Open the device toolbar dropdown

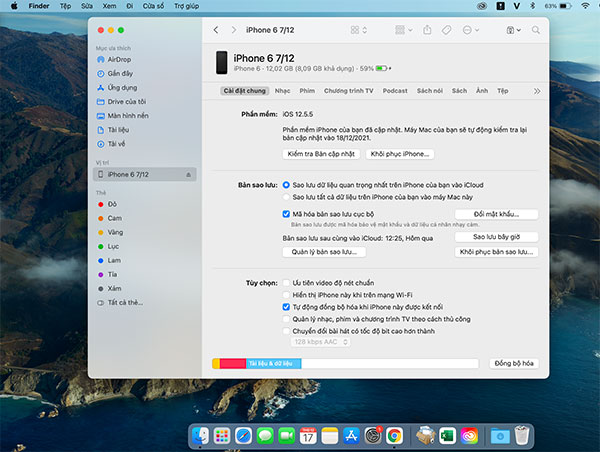[x=514, y=30]
